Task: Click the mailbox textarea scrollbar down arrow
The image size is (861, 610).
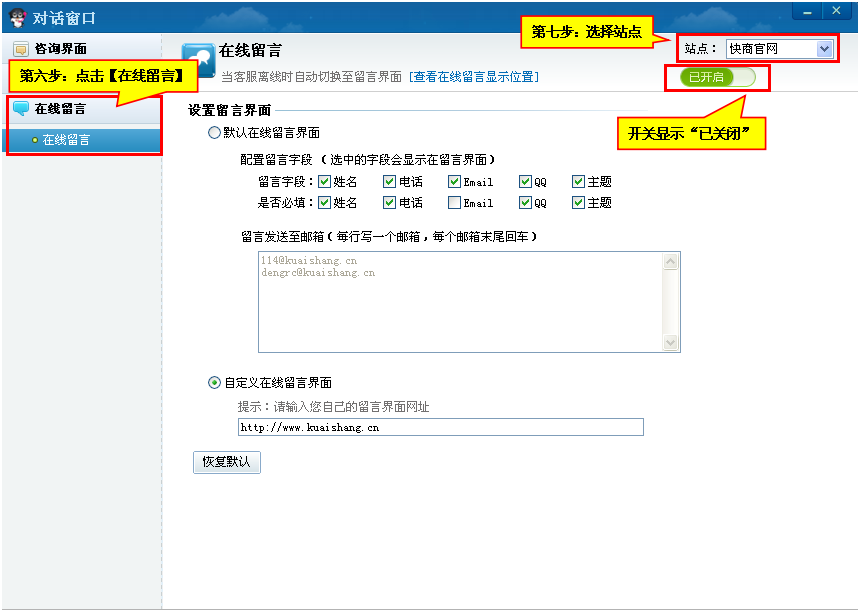Action: (x=671, y=343)
